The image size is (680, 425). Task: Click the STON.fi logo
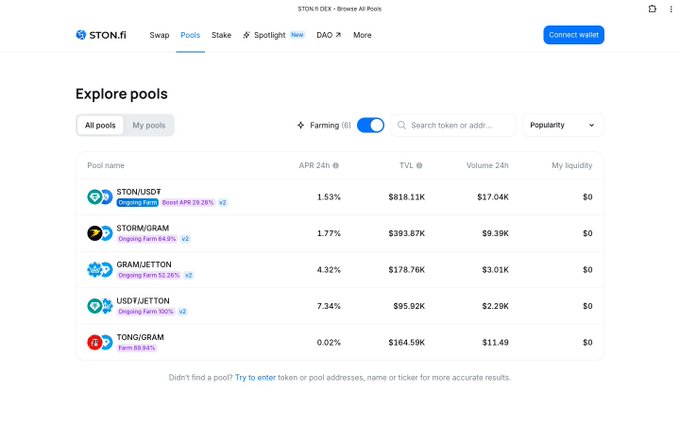101,35
